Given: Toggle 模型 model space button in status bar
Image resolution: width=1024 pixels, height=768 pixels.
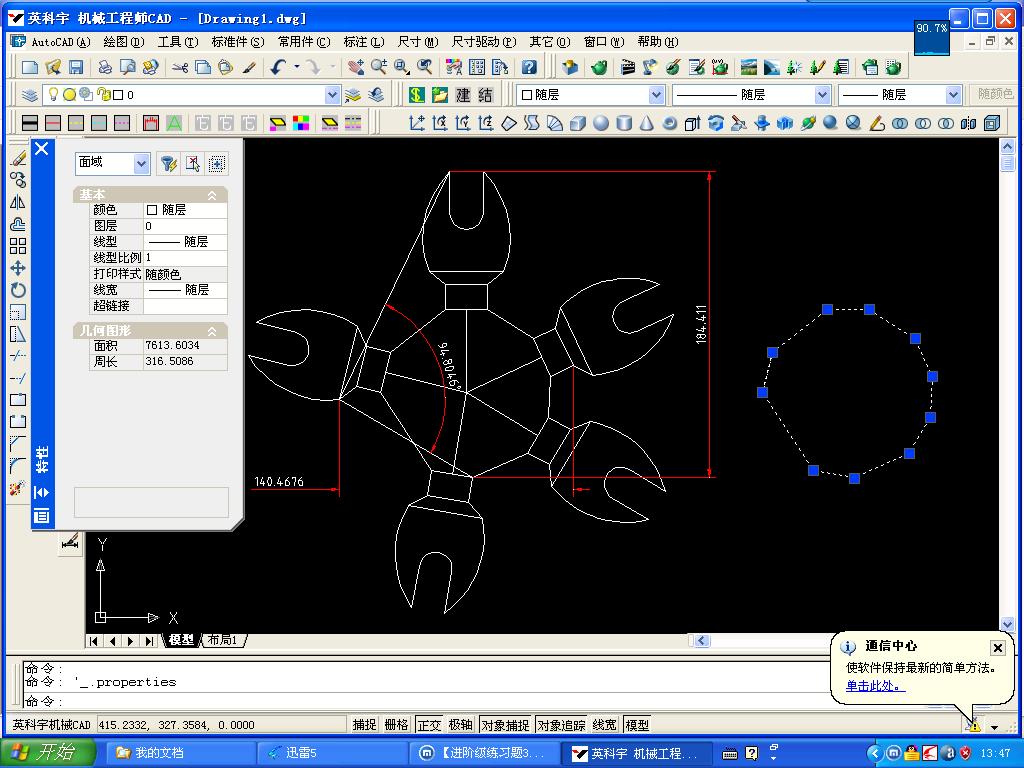Looking at the screenshot, I should 637,725.
